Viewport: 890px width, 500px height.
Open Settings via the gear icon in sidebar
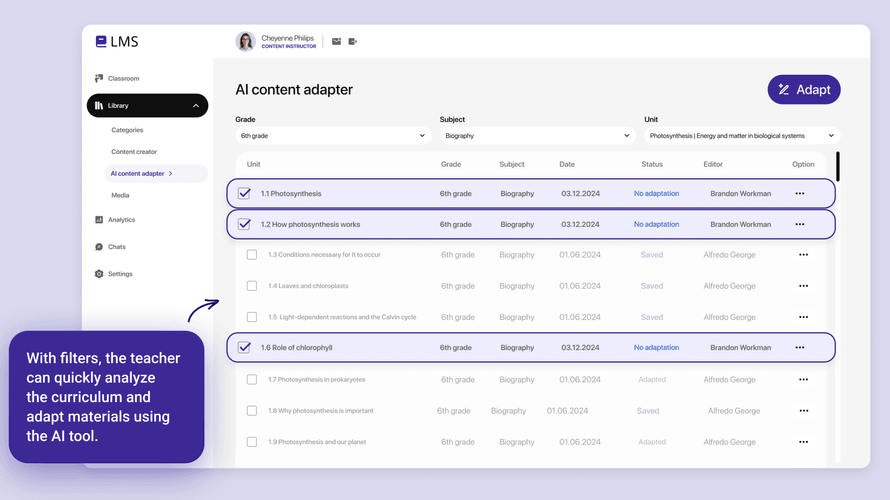99,274
